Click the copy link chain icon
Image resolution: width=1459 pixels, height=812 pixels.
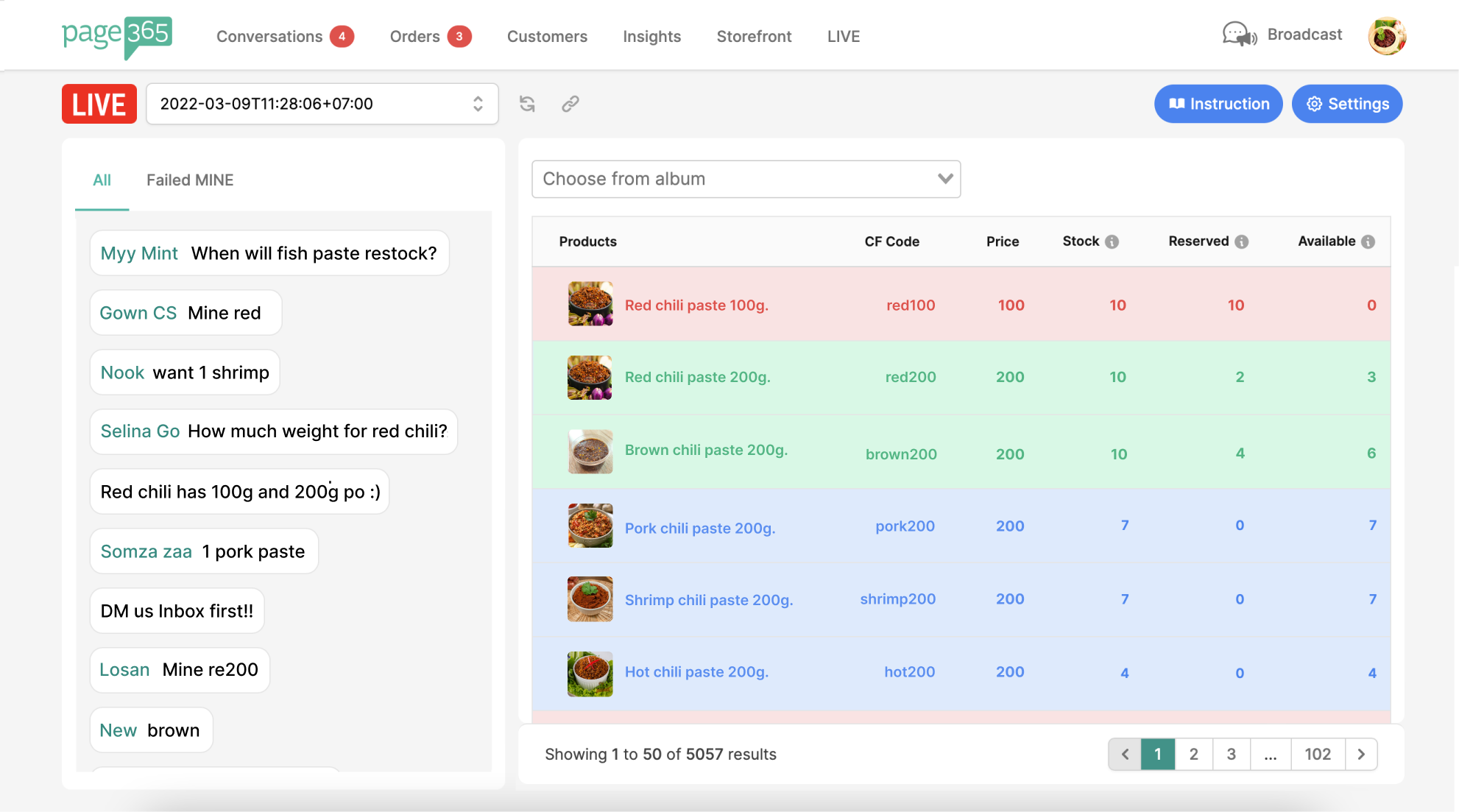coord(570,104)
